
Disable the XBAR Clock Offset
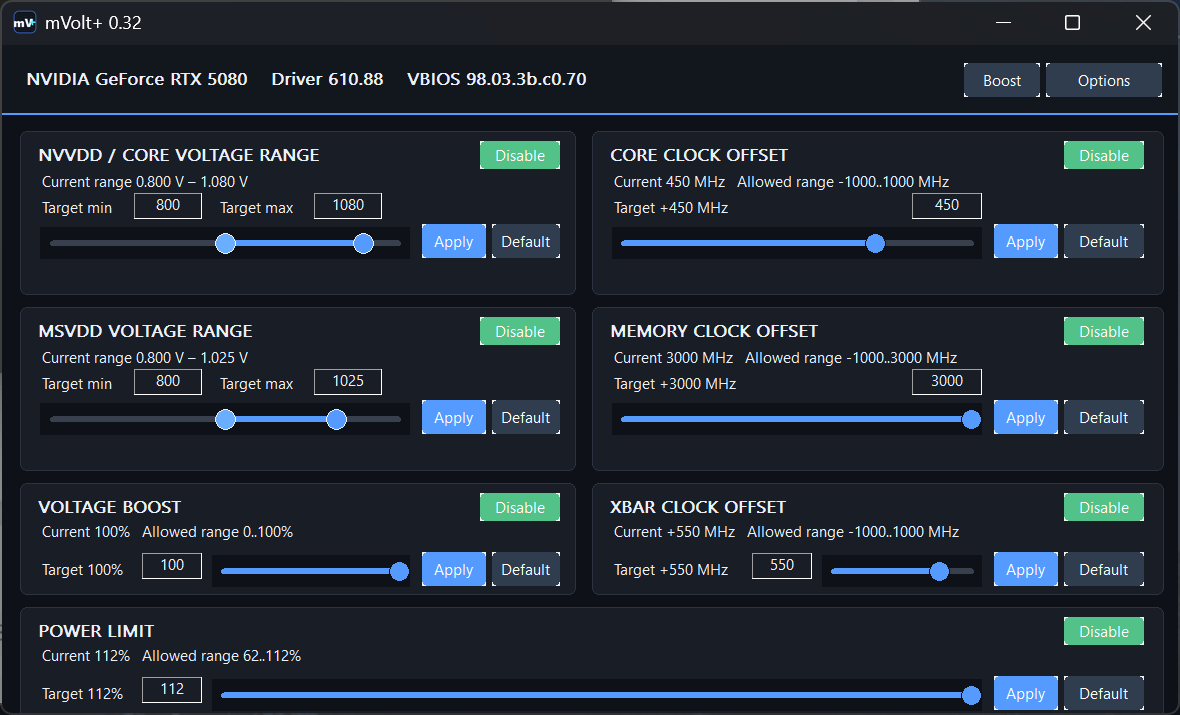point(1104,507)
